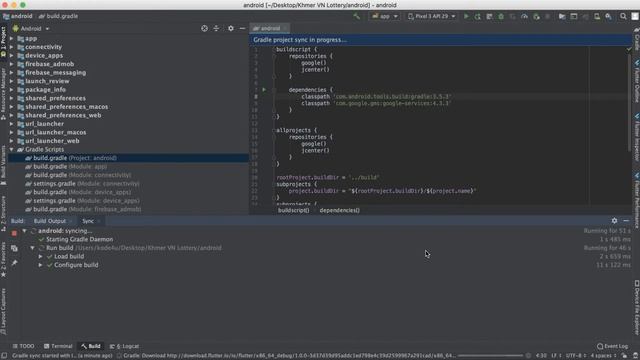640x360 pixels.
Task: Select the package_info folder
Action: 45,90
